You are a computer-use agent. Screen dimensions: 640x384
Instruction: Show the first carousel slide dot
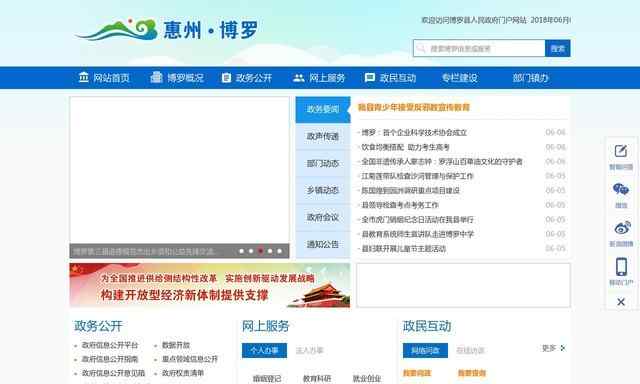[x=242, y=251]
